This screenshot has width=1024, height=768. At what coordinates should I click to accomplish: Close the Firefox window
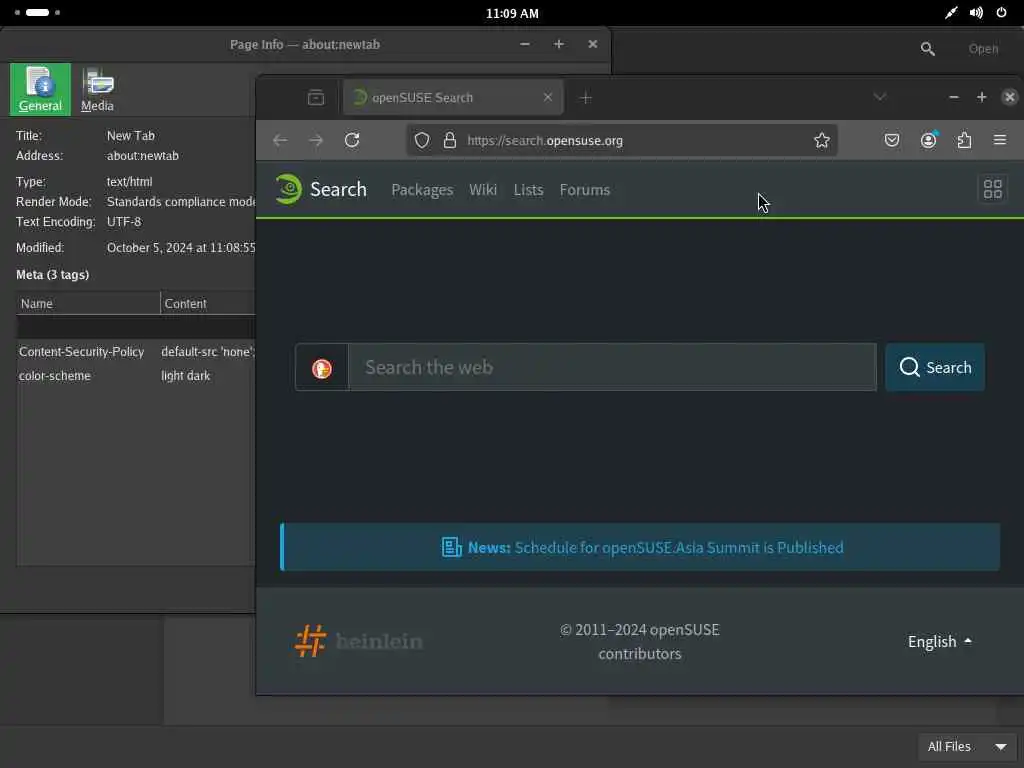point(1010,97)
